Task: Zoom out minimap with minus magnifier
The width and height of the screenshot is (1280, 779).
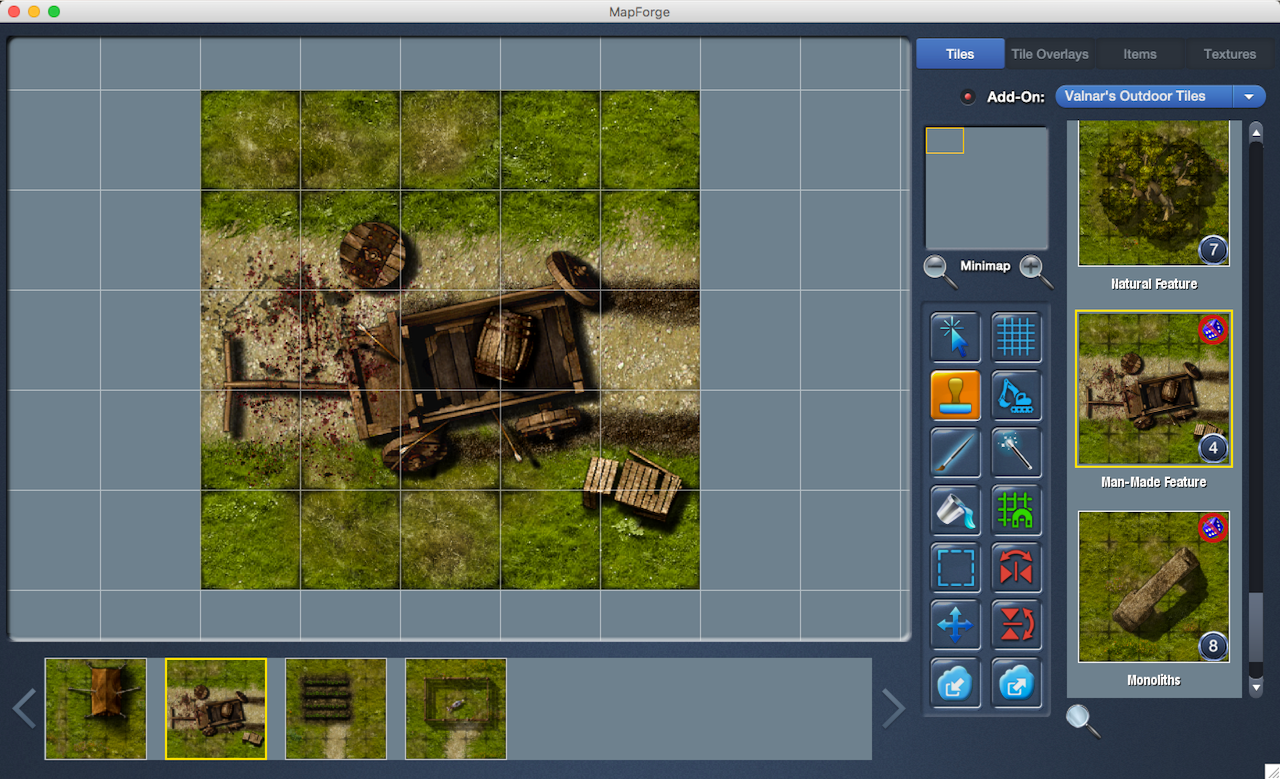Action: 938,270
